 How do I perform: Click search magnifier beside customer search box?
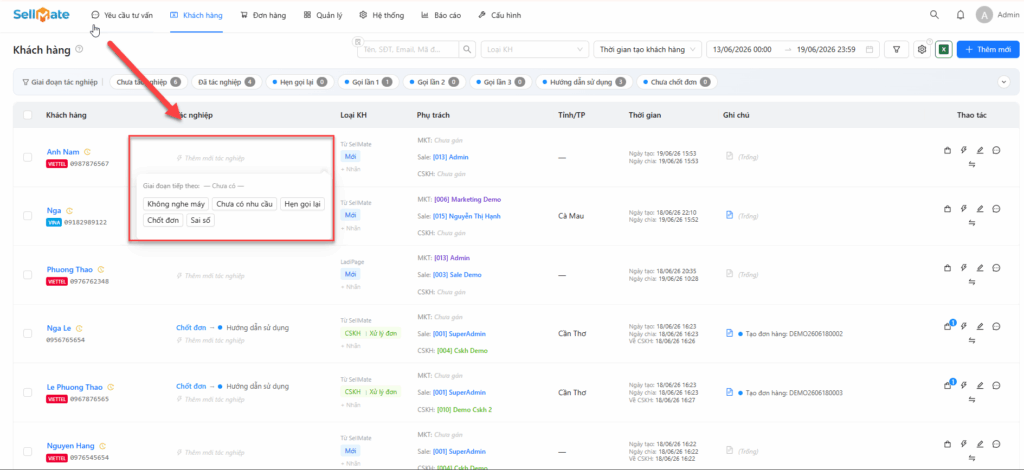[x=467, y=49]
